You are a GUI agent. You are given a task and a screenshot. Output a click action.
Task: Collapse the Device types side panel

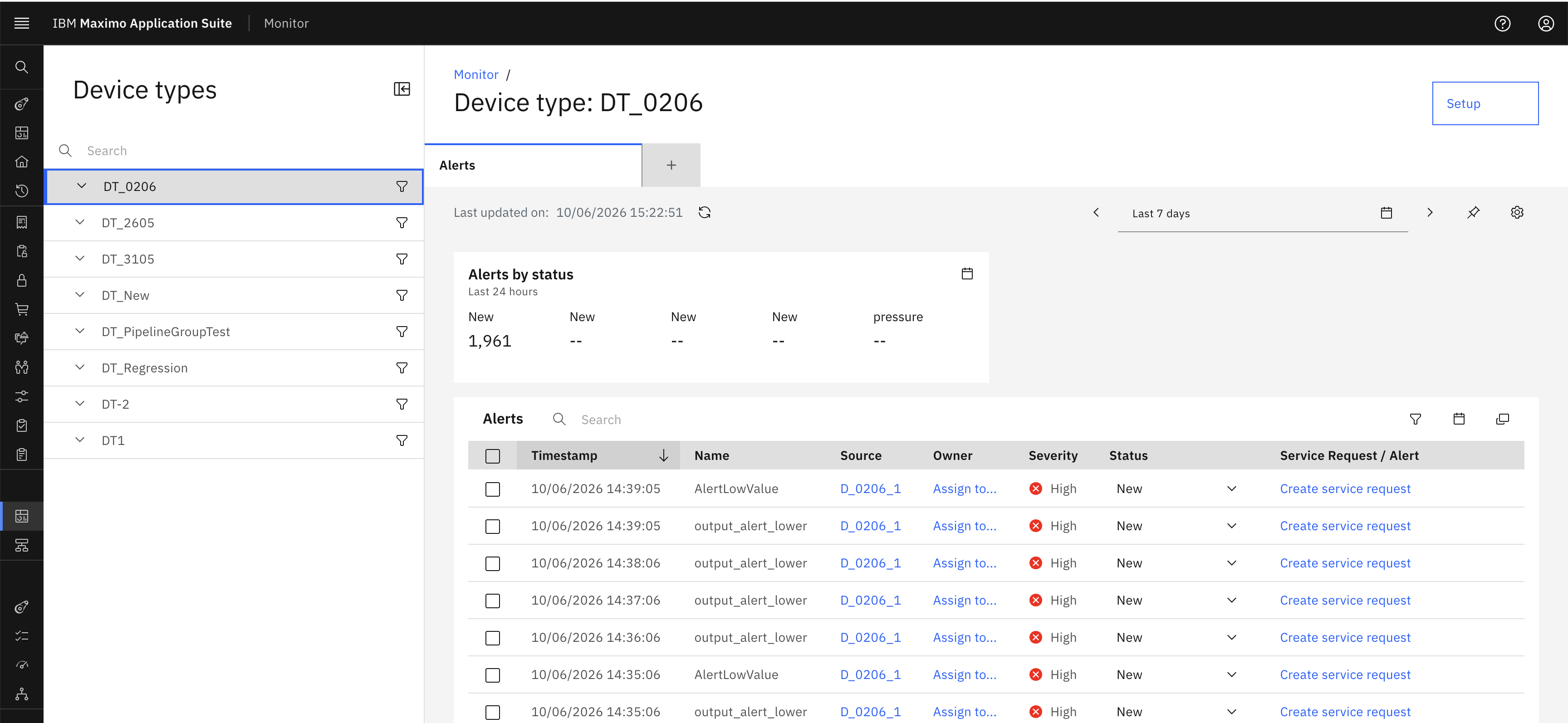point(402,89)
